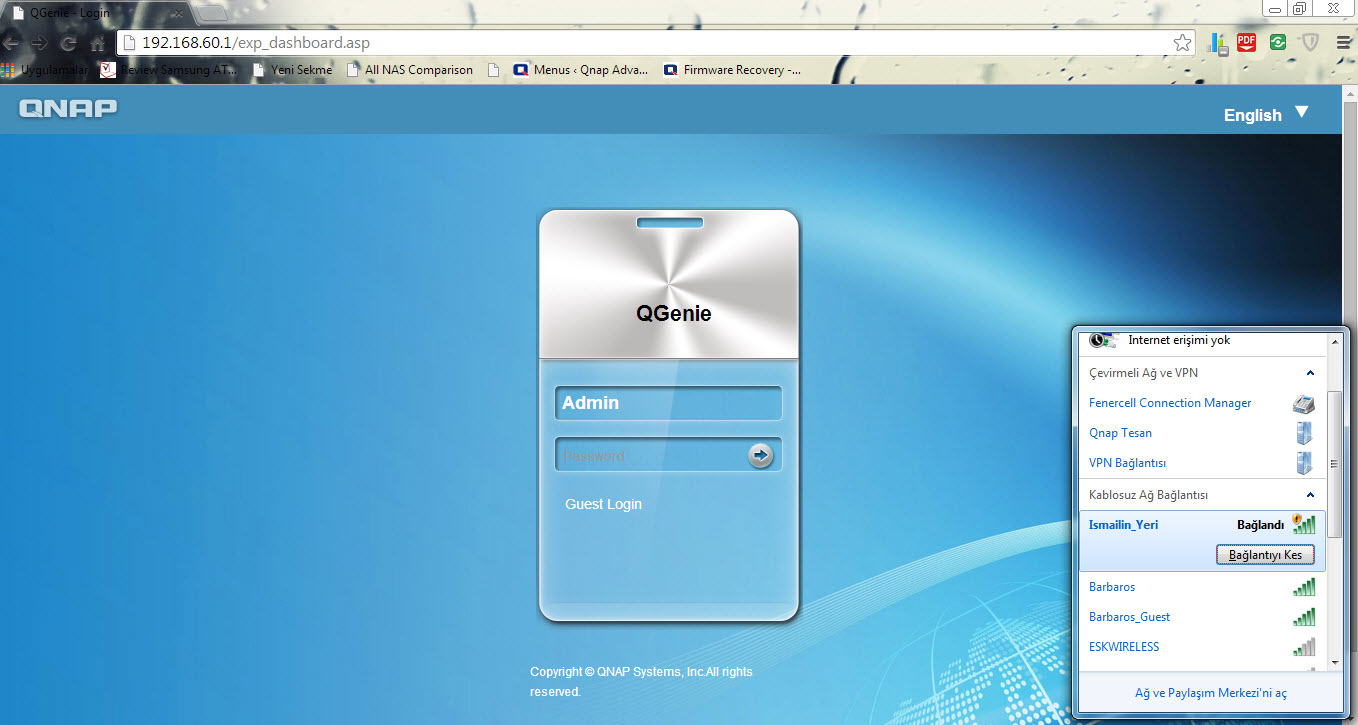Viewport: 1358px width, 725px height.
Task: Click Barbaros signal strength icon
Action: 1304,587
